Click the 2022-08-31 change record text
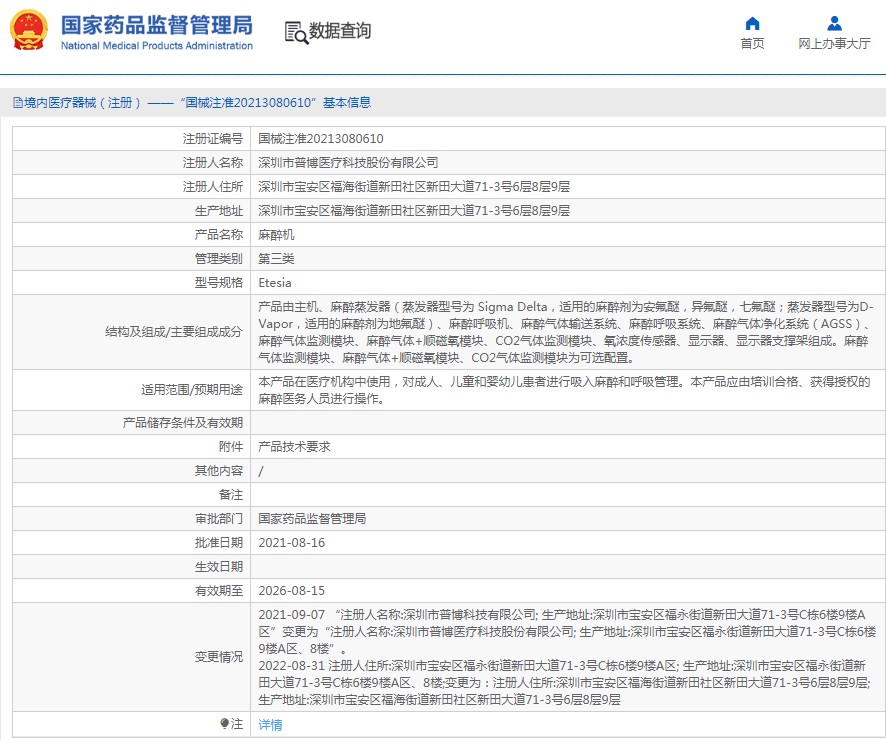Image resolution: width=886 pixels, height=740 pixels. click(x=564, y=682)
